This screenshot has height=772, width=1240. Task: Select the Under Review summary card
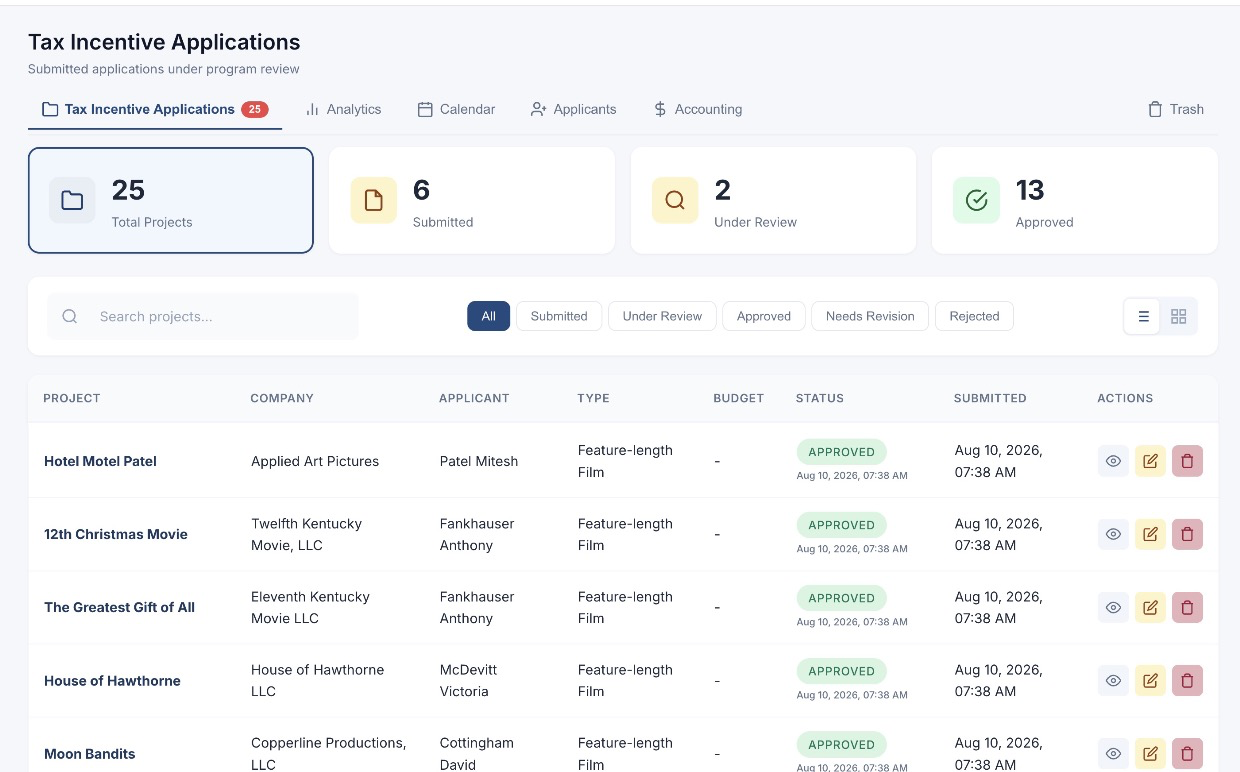[x=773, y=201]
